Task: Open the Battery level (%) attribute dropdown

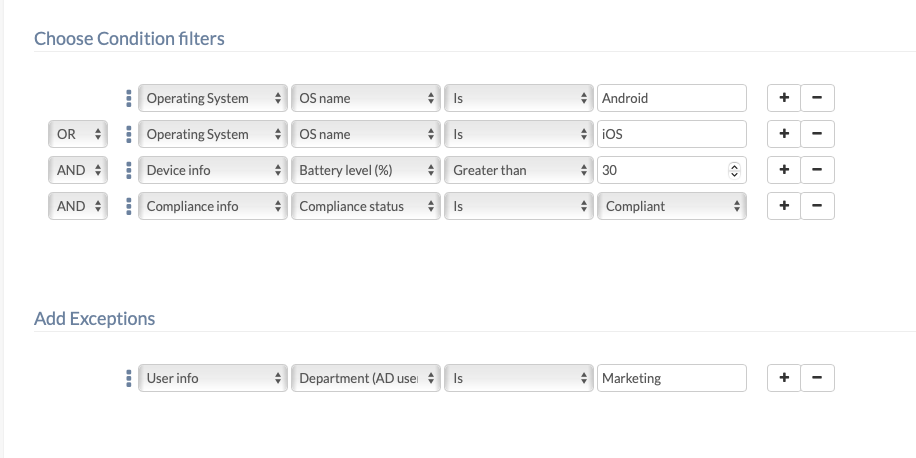Action: [366, 170]
